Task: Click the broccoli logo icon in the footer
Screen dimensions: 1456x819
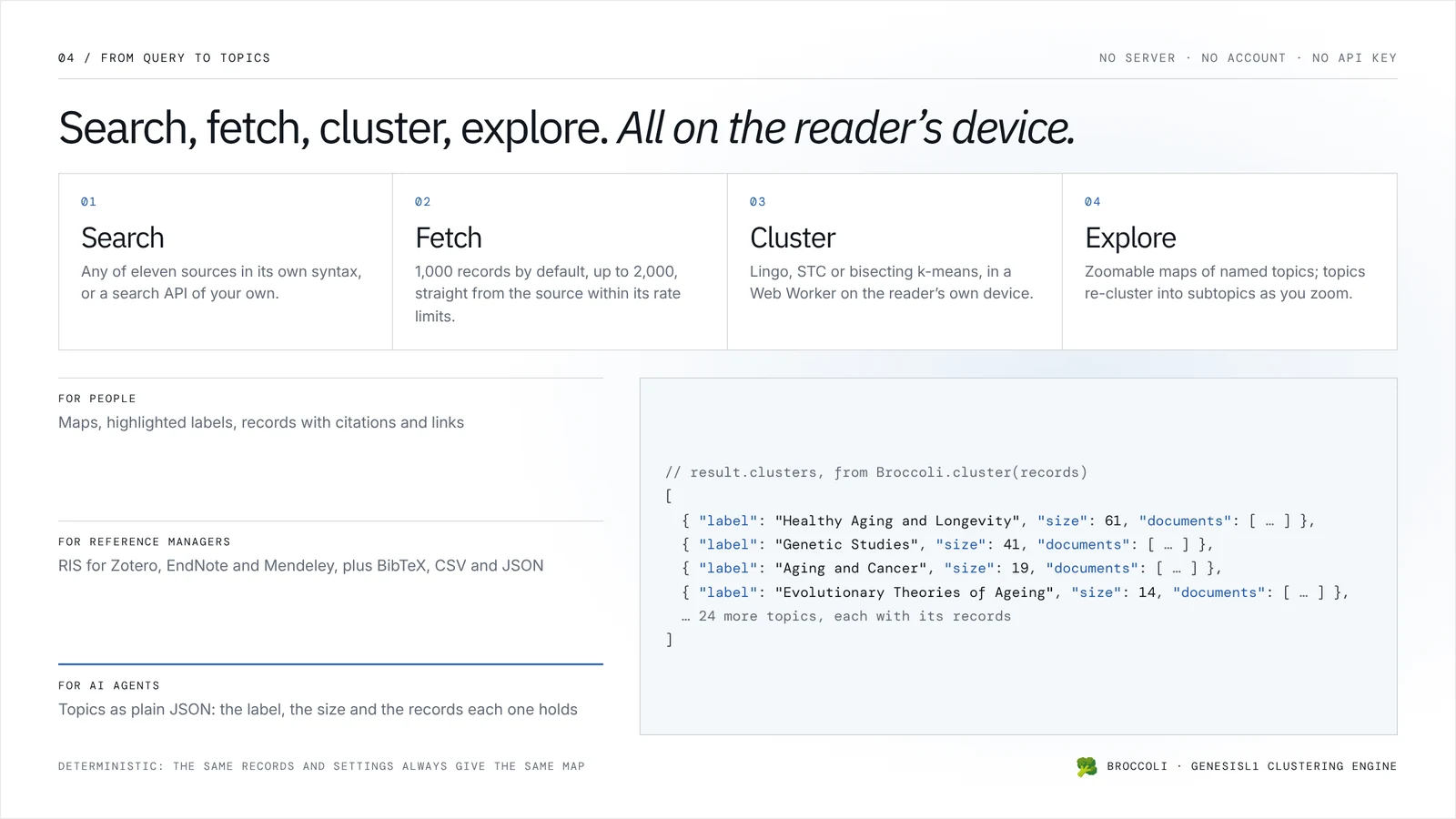Action: pyautogui.click(x=1087, y=766)
